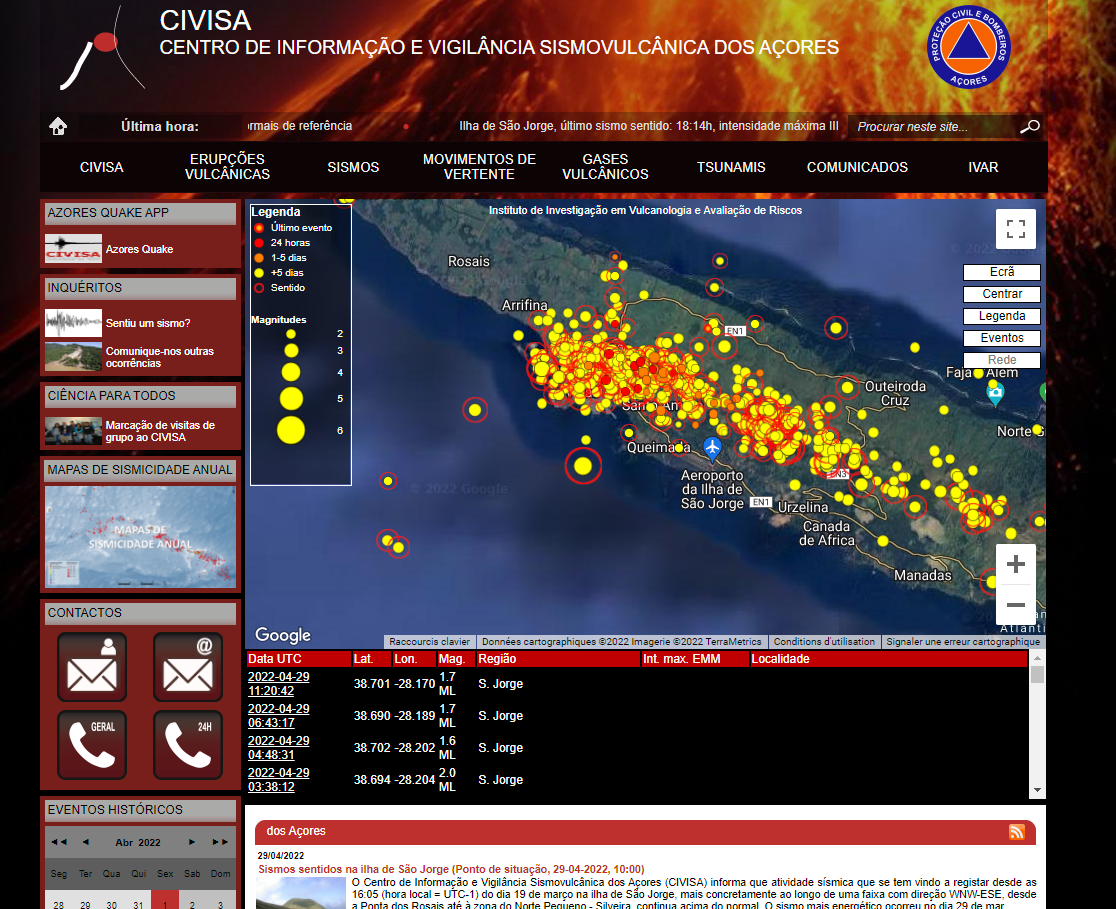Viewport: 1116px width, 909px height.
Task: Click the GERAL phone contact icon
Action: click(92, 745)
